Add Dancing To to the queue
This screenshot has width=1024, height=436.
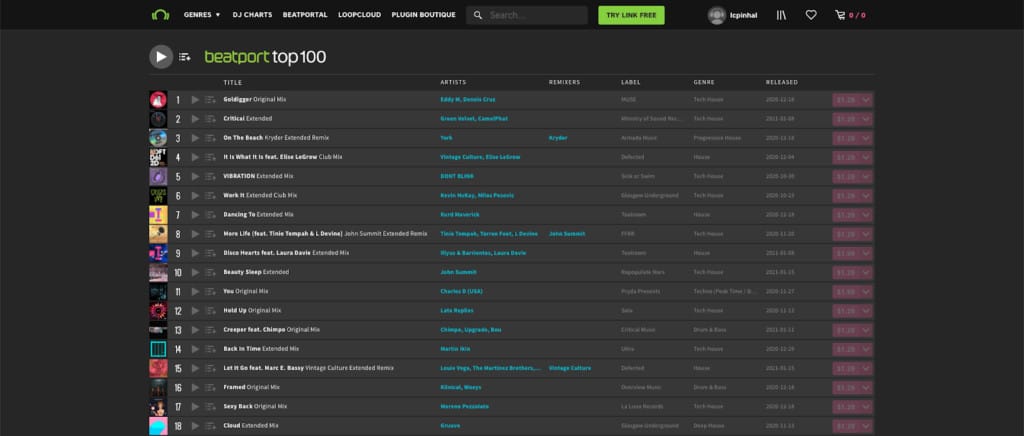[210, 215]
